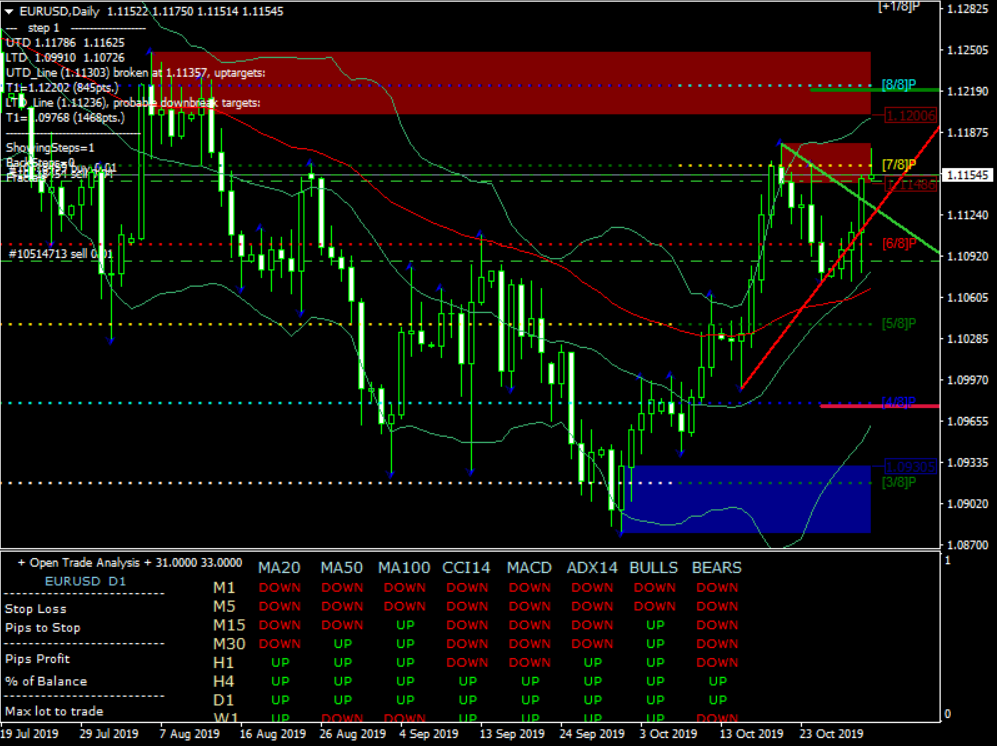Click the 'EURUSD D1' label in analysis panel
Viewport: 999px width, 746px height.
pos(85,582)
